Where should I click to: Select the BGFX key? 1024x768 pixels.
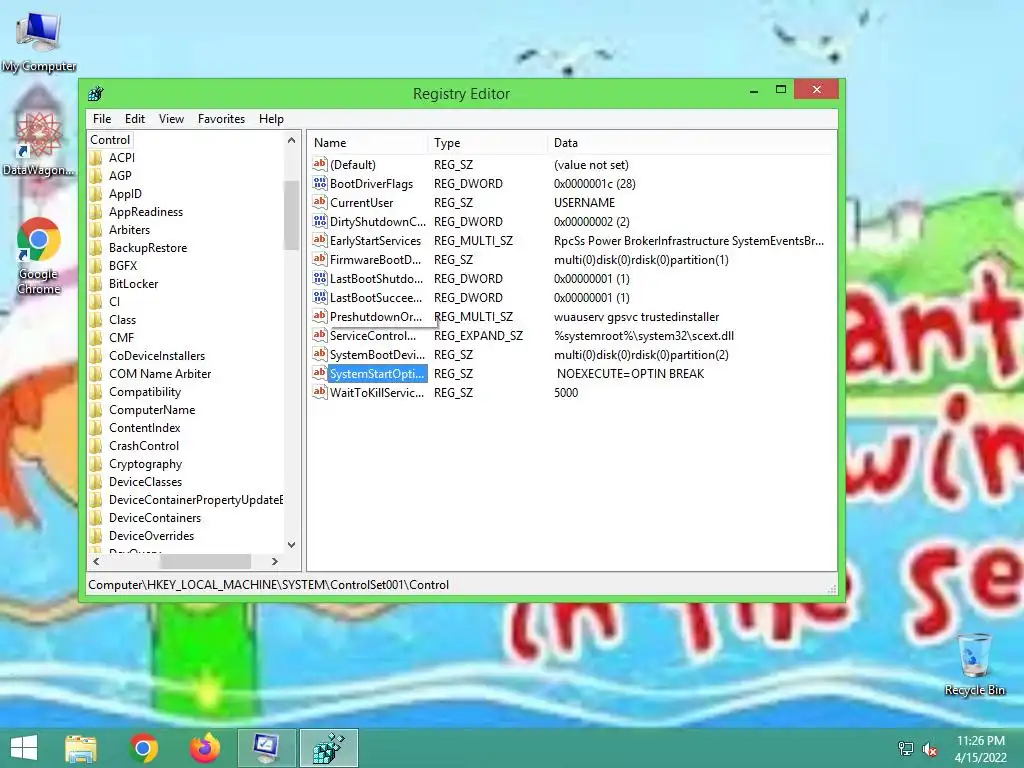[x=123, y=266]
